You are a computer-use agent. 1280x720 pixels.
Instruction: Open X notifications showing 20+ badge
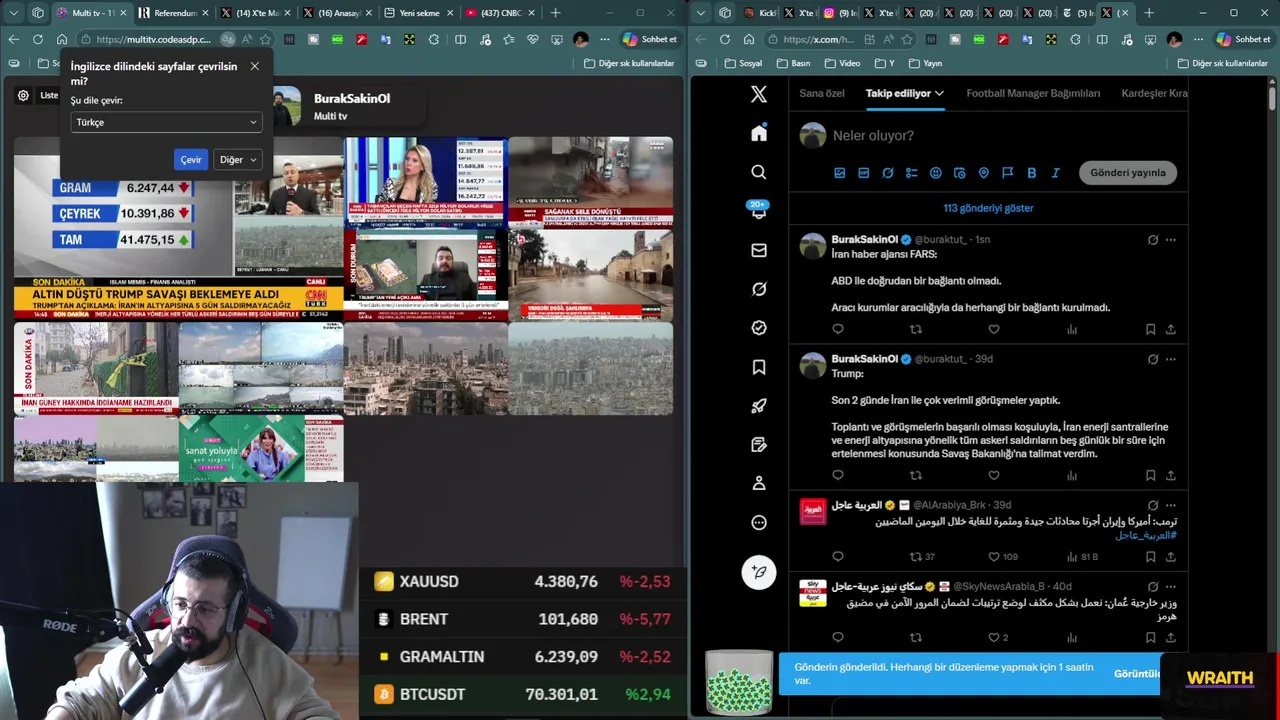tap(759, 211)
